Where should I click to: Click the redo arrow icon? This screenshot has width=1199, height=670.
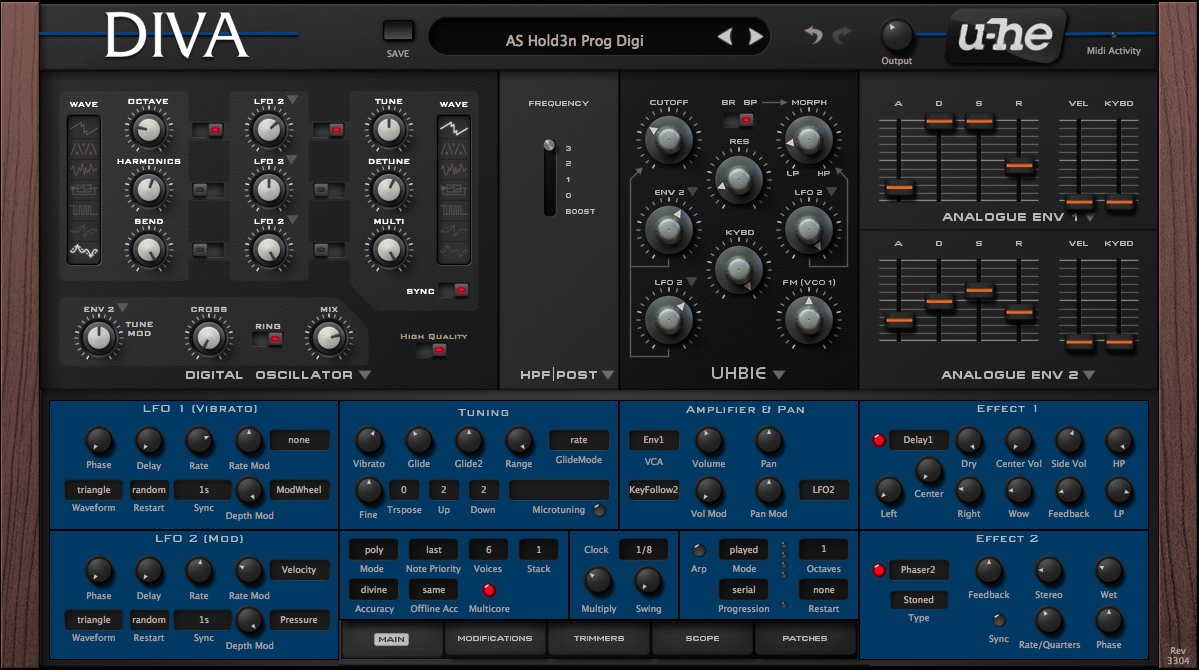click(842, 34)
